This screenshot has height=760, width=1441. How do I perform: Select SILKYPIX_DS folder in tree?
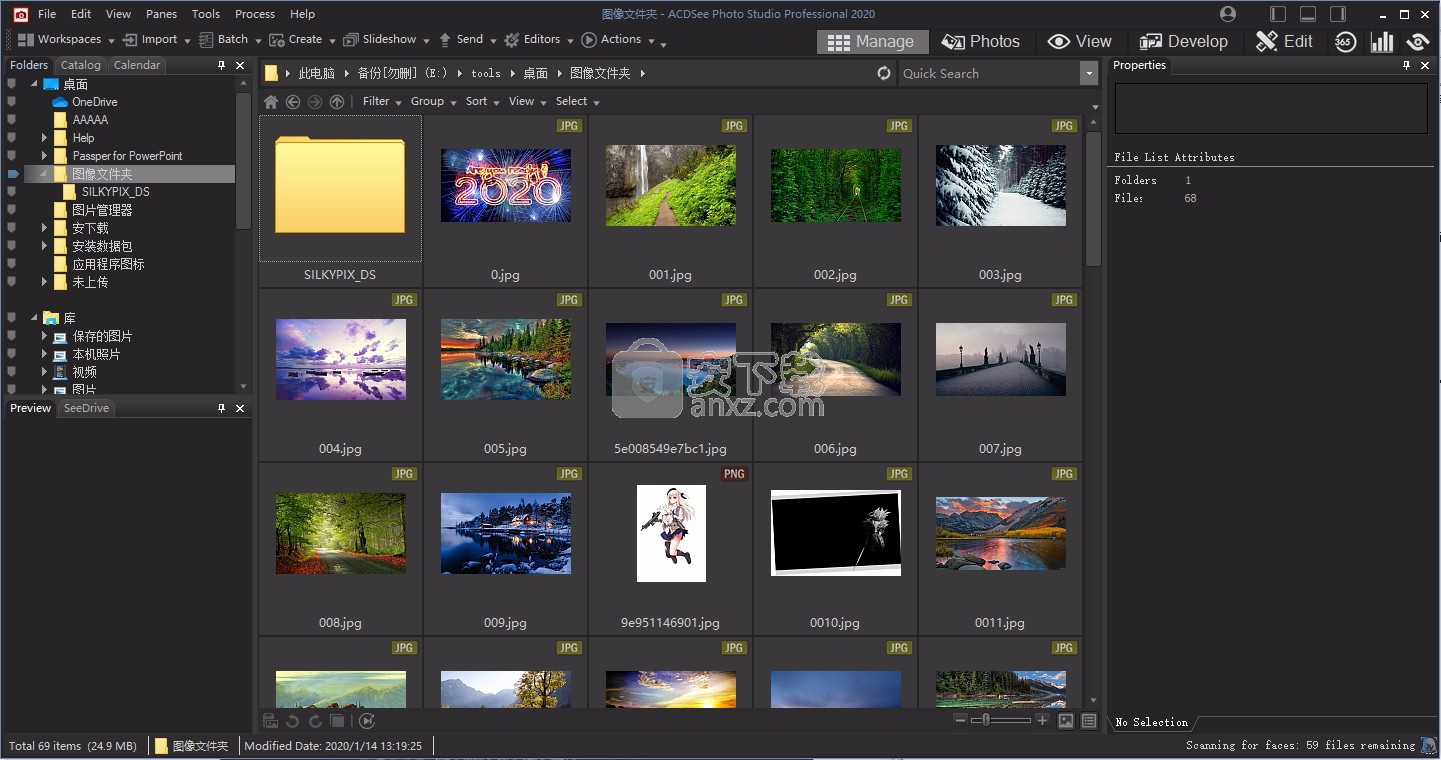point(116,192)
